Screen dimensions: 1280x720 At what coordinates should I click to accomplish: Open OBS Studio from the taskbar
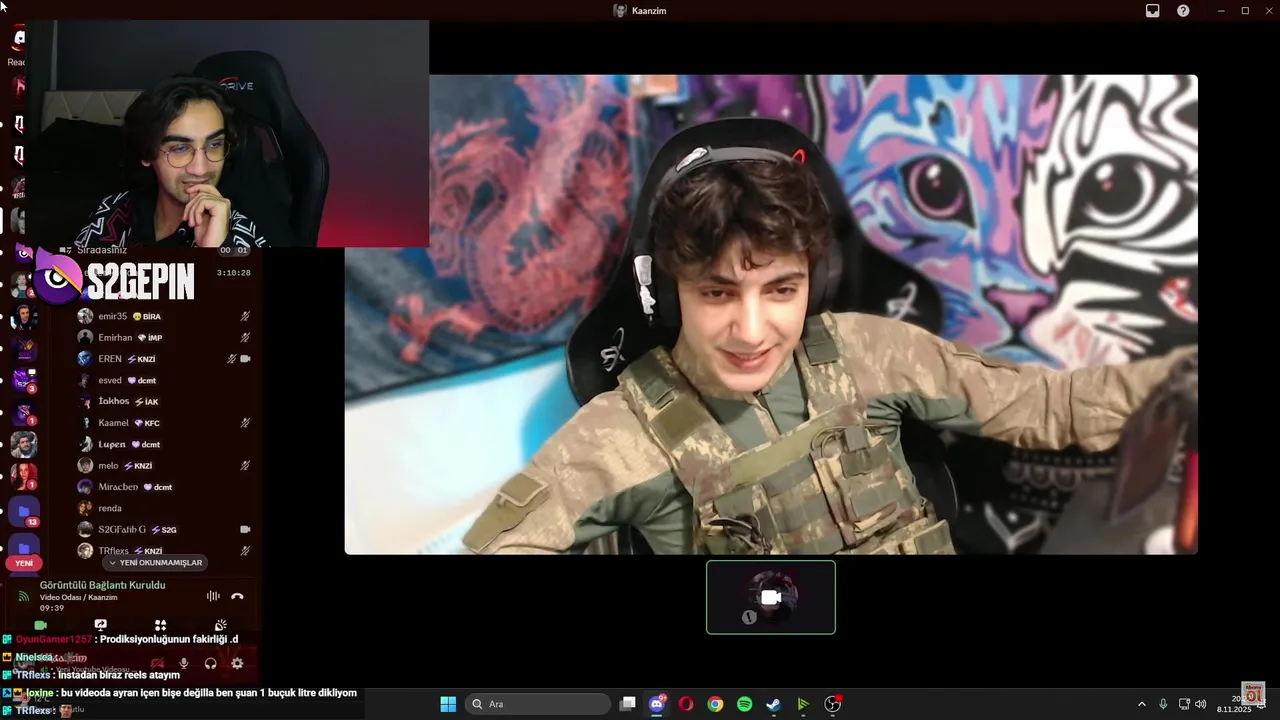pyautogui.click(x=832, y=704)
